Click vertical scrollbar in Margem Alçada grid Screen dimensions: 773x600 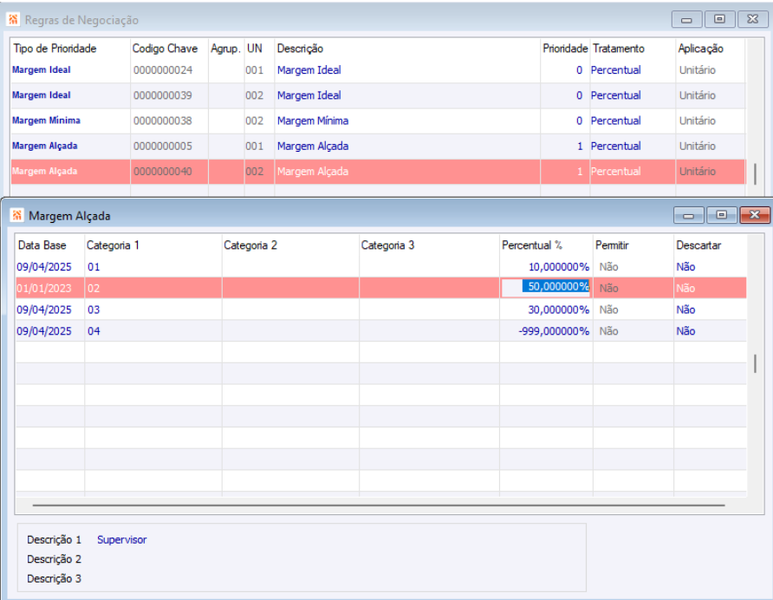(x=755, y=363)
